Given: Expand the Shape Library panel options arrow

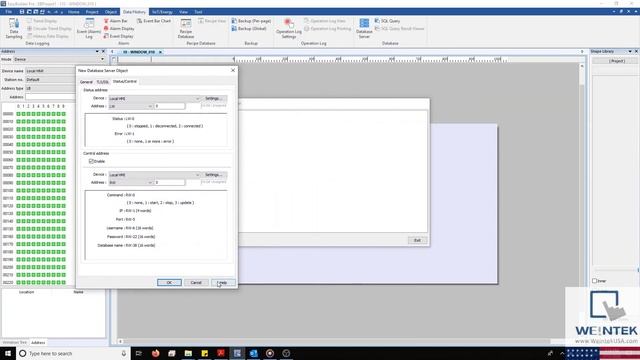Looking at the screenshot, I should pos(630,51).
